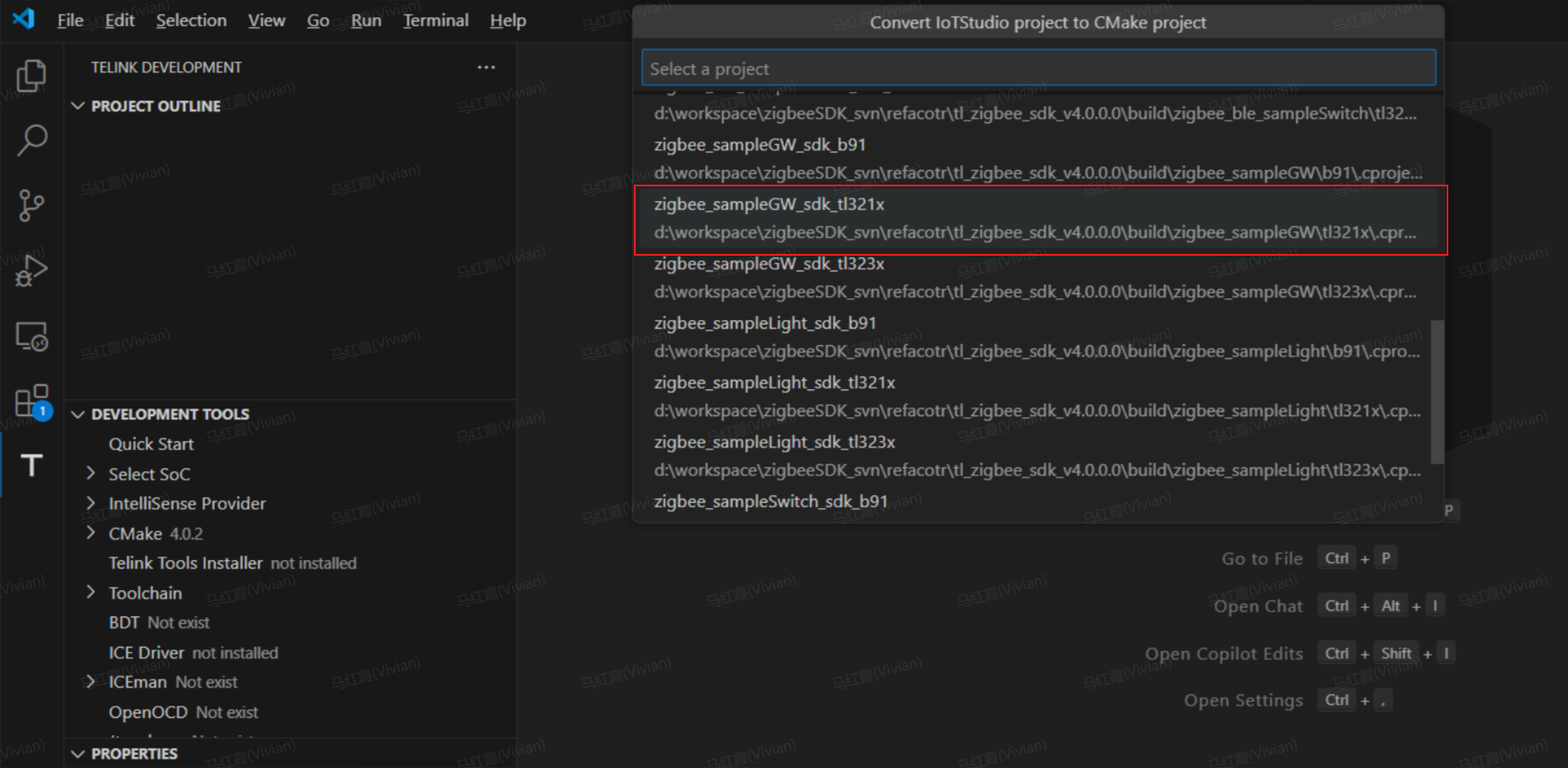
Task: Open Source Control view in activity bar
Action: coord(31,205)
